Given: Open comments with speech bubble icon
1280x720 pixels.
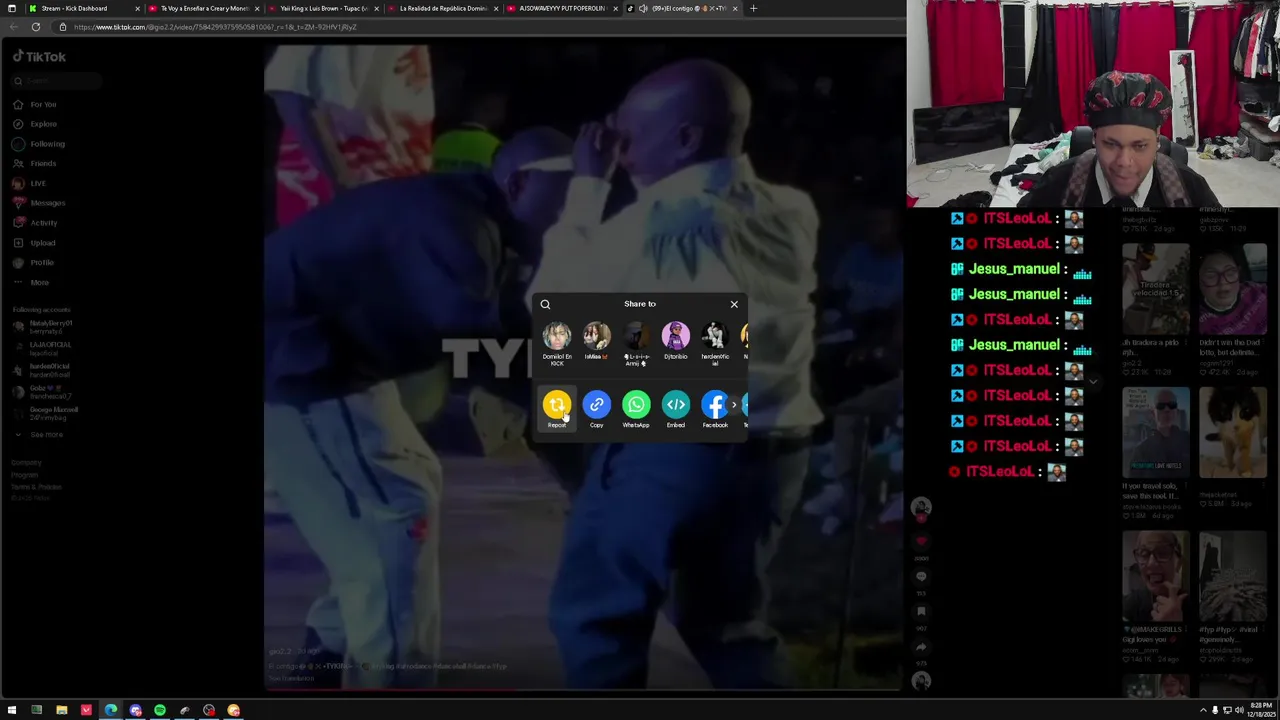Looking at the screenshot, I should [x=921, y=576].
